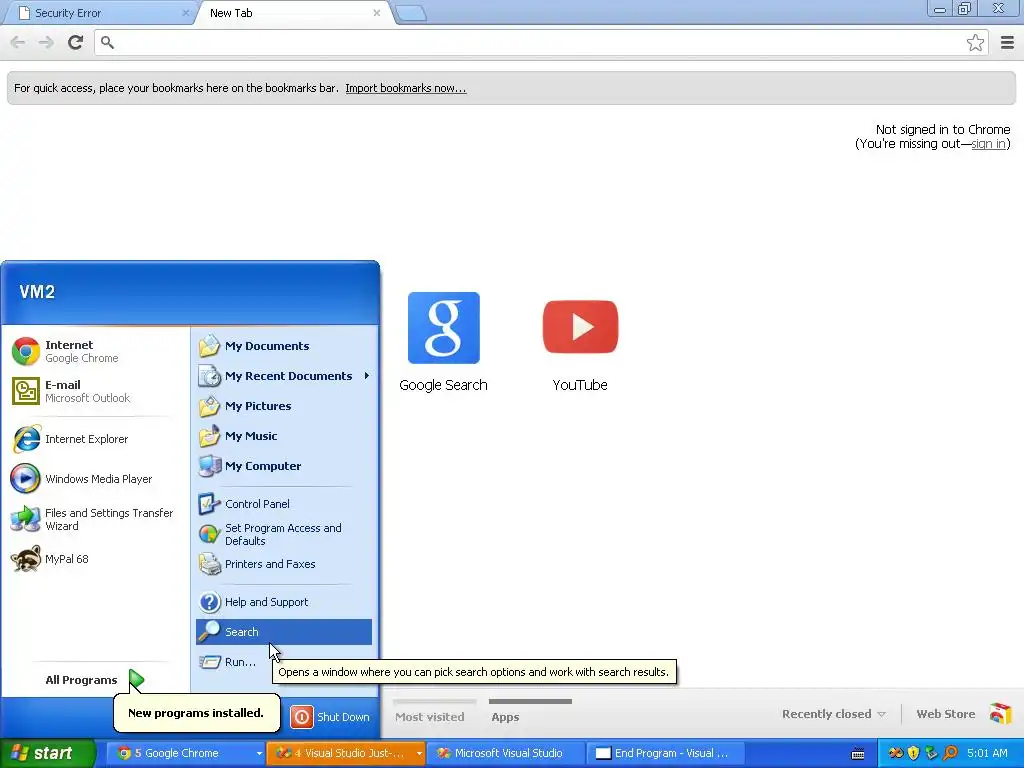Open Printers and Faxes

click(284, 564)
